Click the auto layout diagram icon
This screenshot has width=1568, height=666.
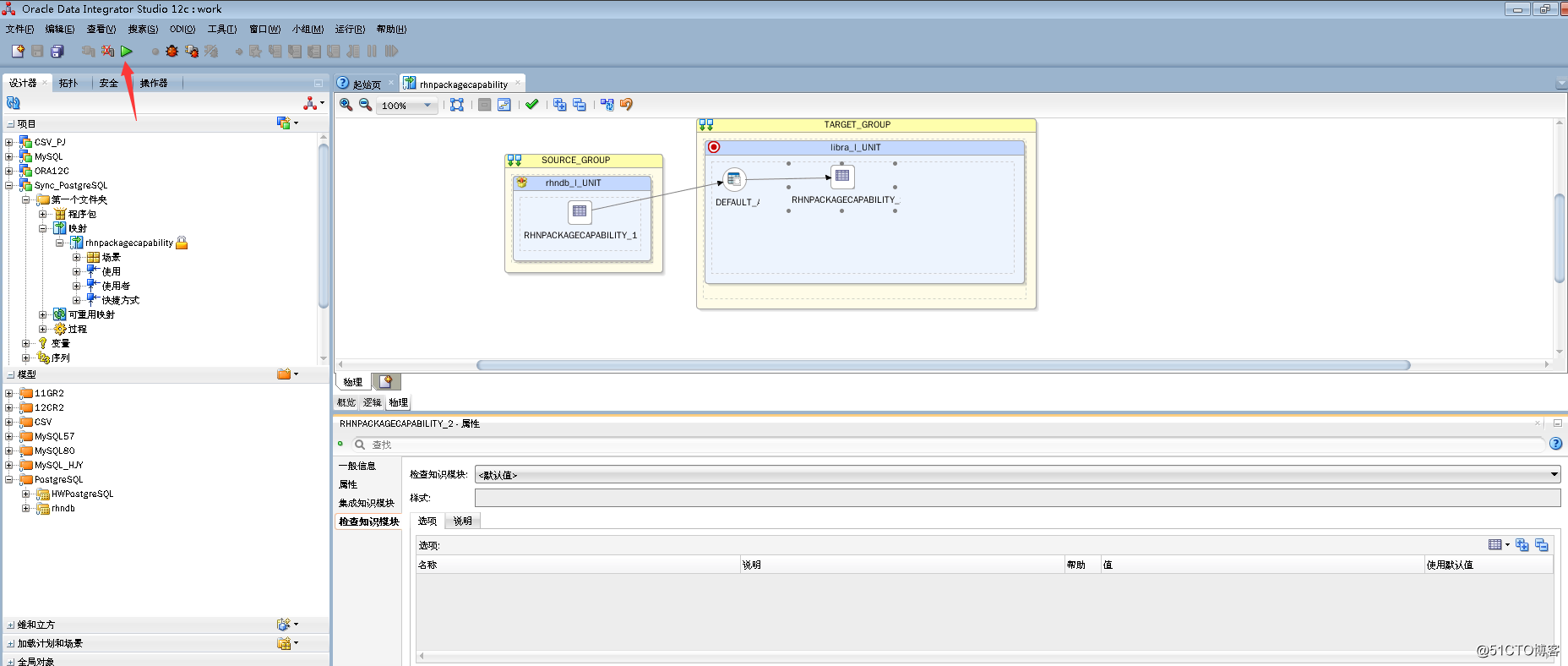tap(504, 105)
